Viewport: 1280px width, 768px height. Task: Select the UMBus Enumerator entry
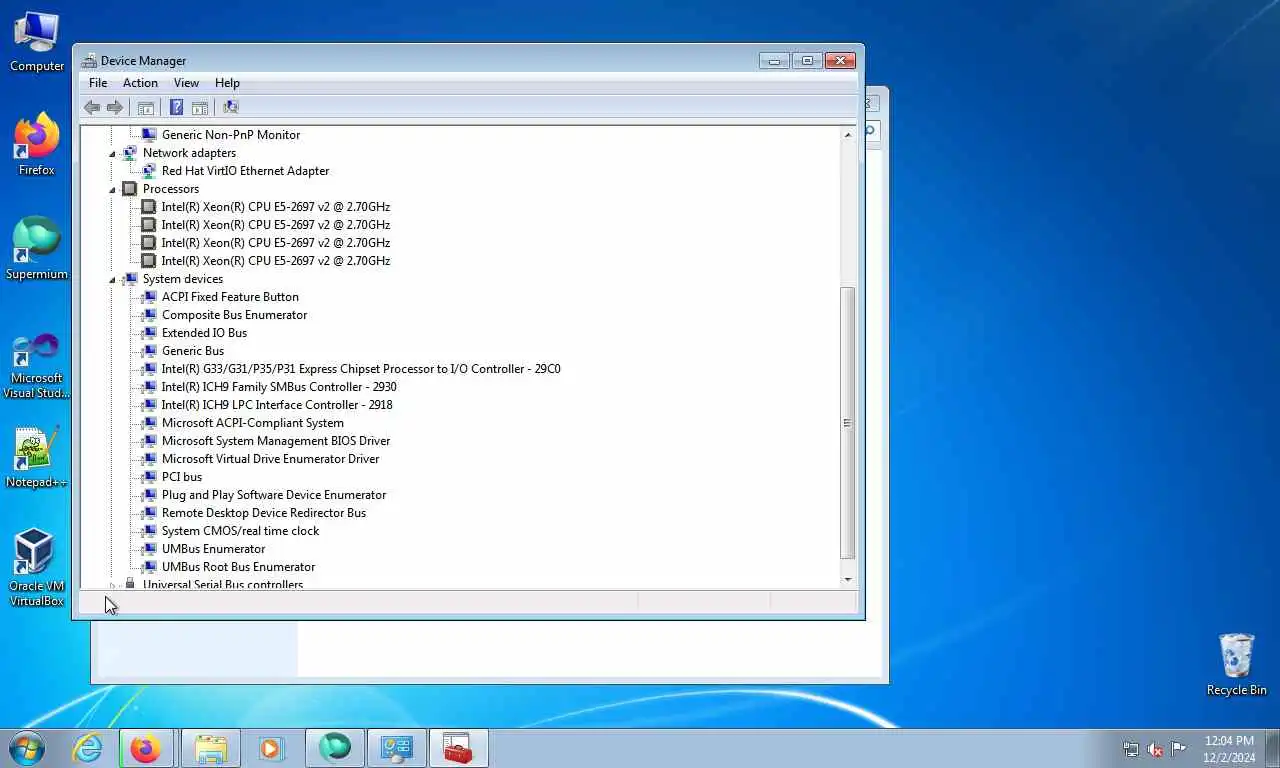pyautogui.click(x=214, y=549)
